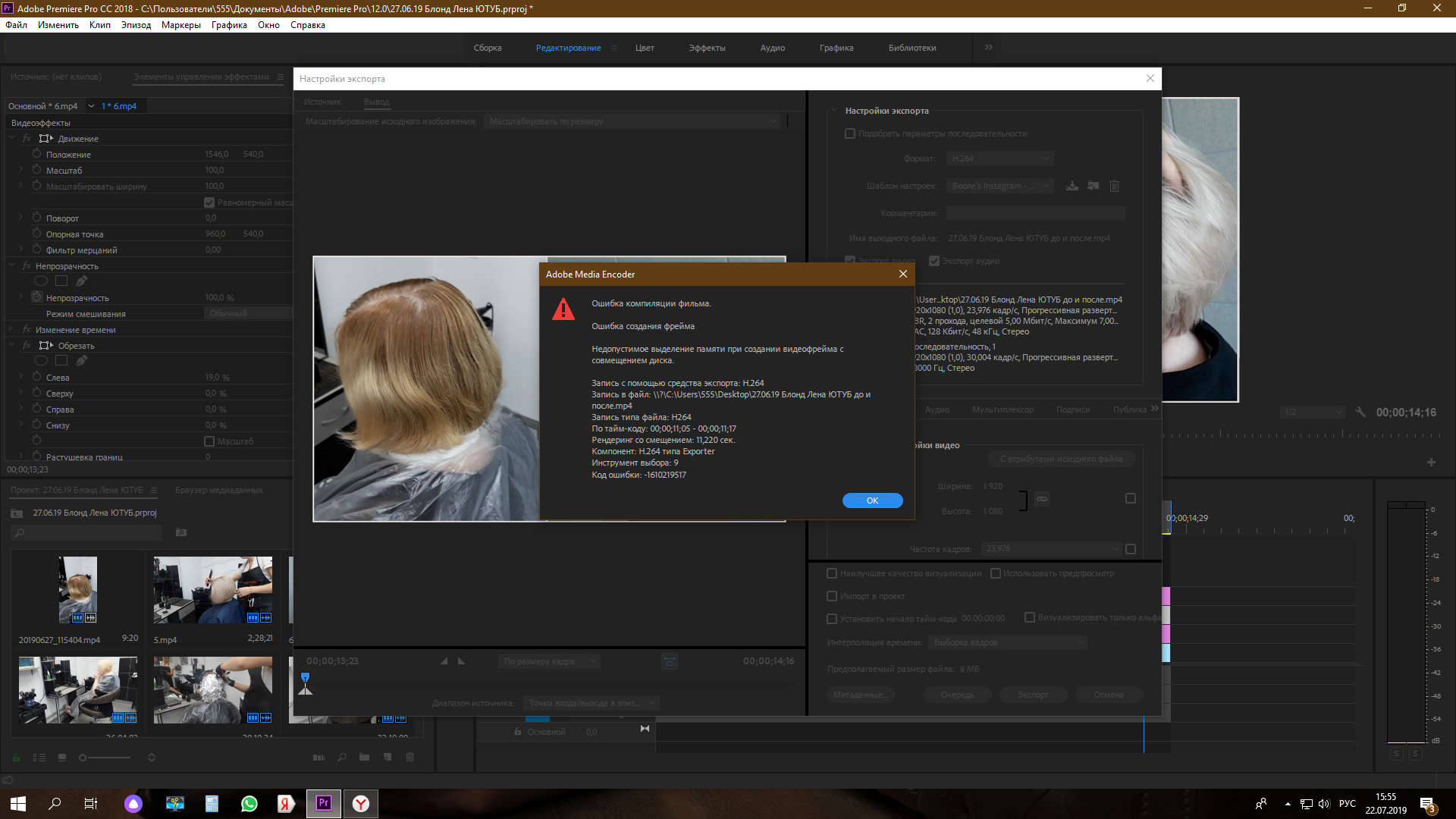Open the fit-to-frame zoom dropdown
The height and width of the screenshot is (819, 1456).
(549, 661)
